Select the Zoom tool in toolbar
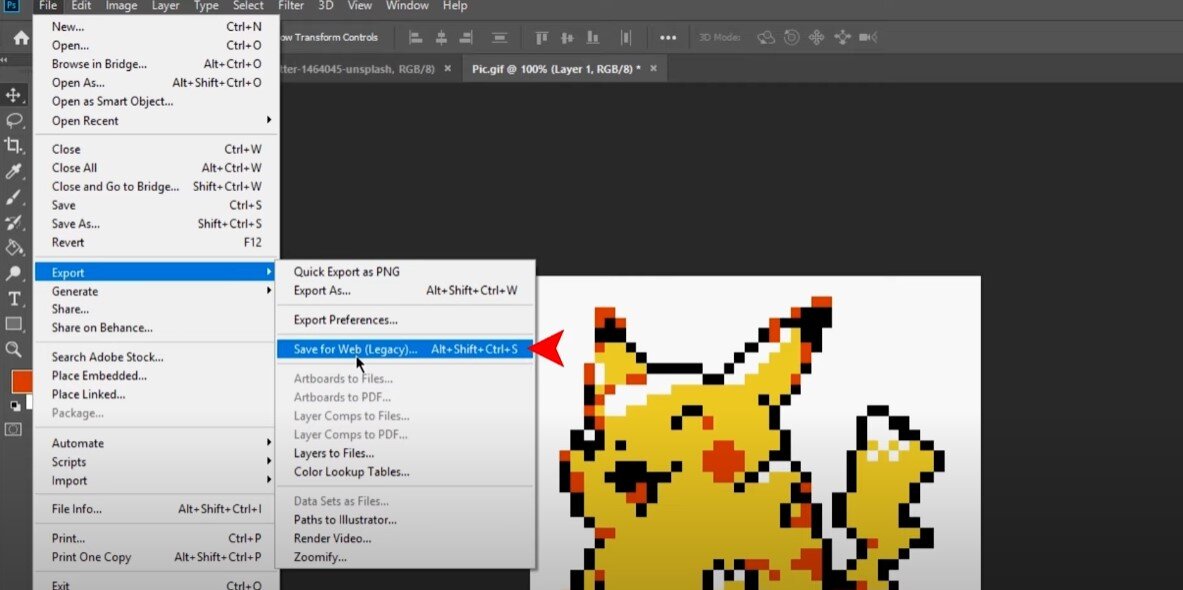The height and width of the screenshot is (590, 1183). [14, 349]
